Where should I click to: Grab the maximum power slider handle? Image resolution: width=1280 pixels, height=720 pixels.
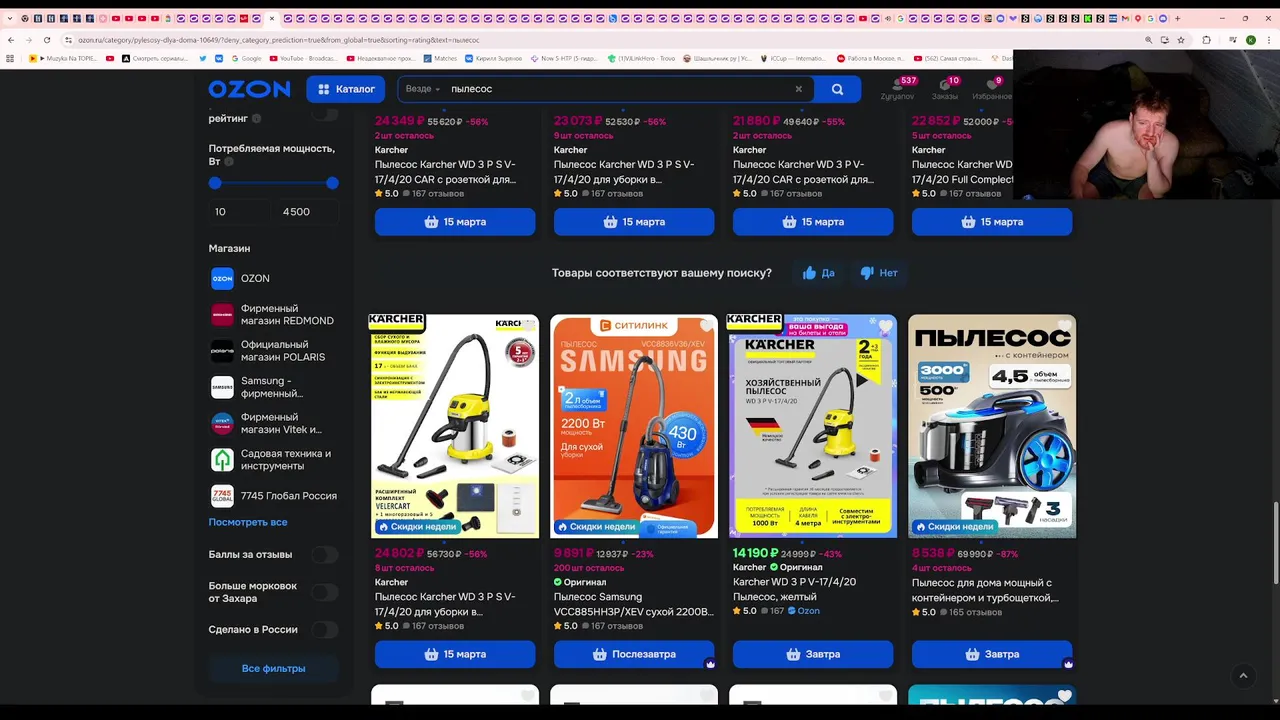(332, 183)
